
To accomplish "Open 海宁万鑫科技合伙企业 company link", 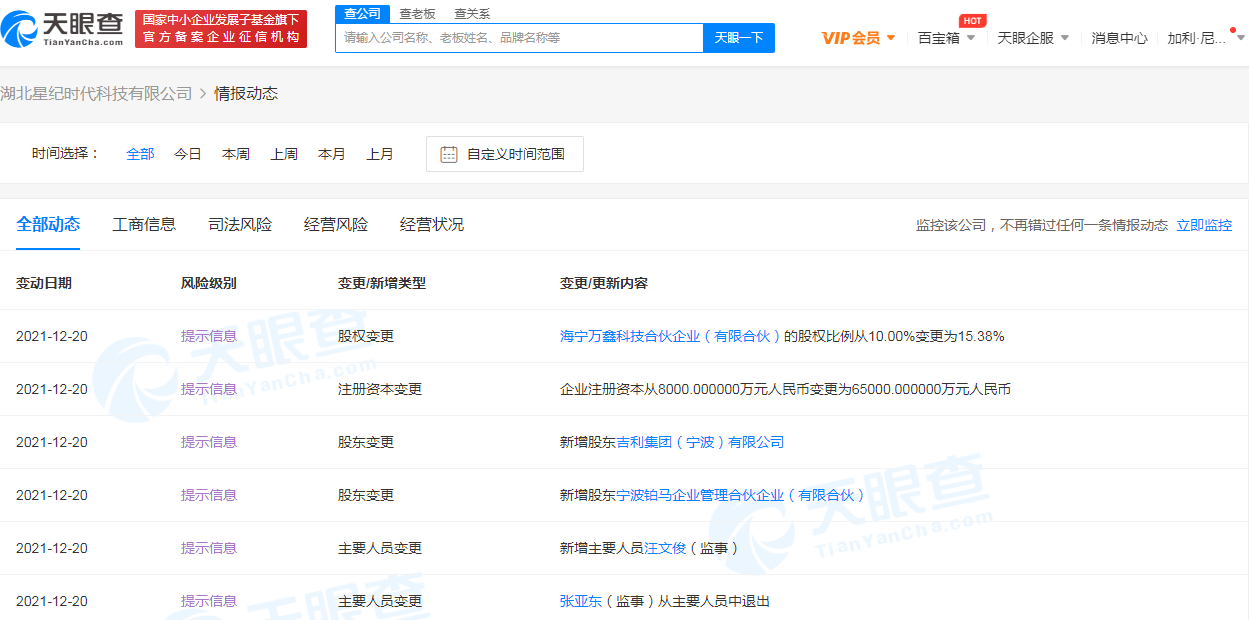I will 670,336.
